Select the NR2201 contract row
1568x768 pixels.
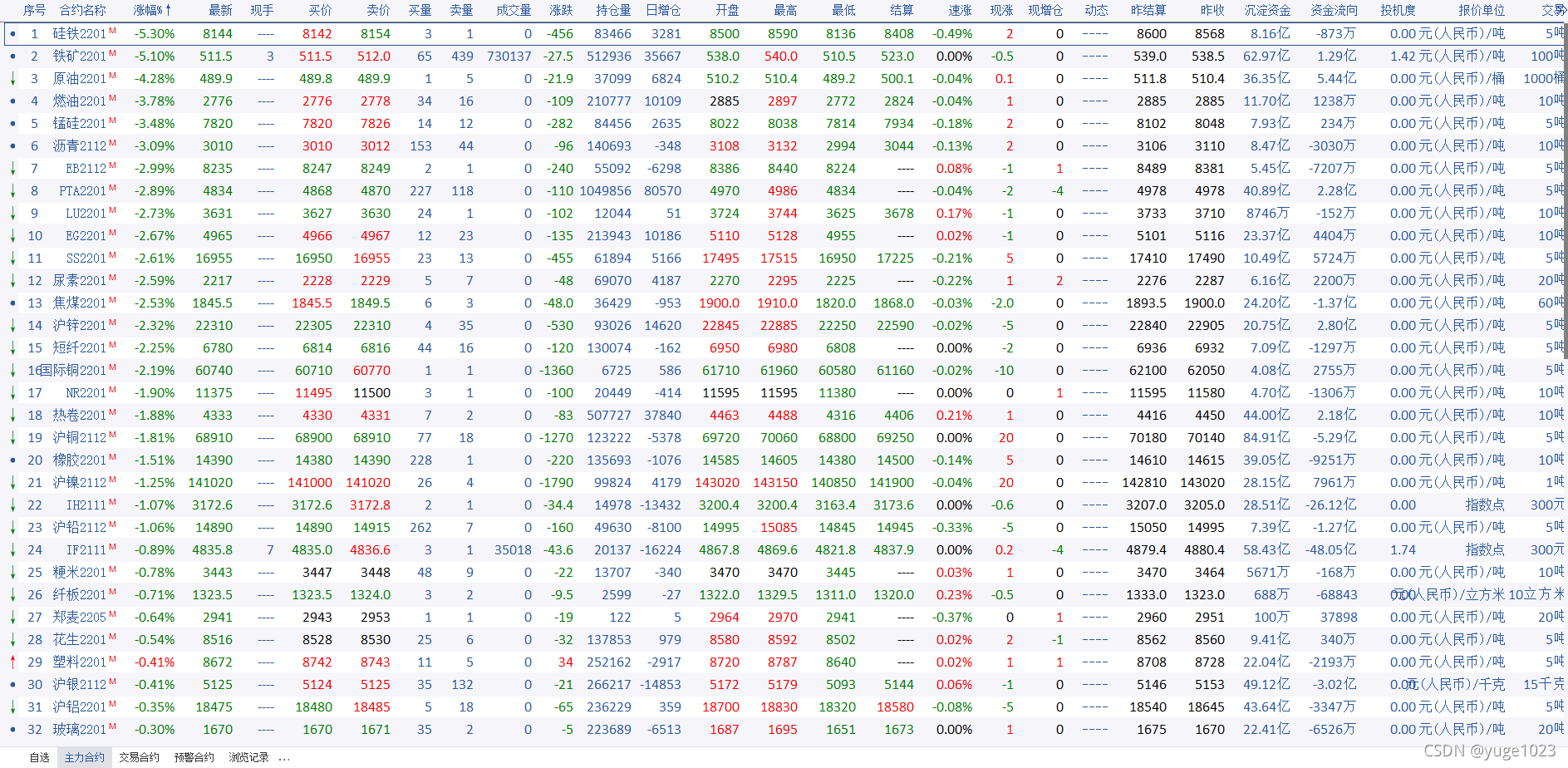(x=784, y=393)
